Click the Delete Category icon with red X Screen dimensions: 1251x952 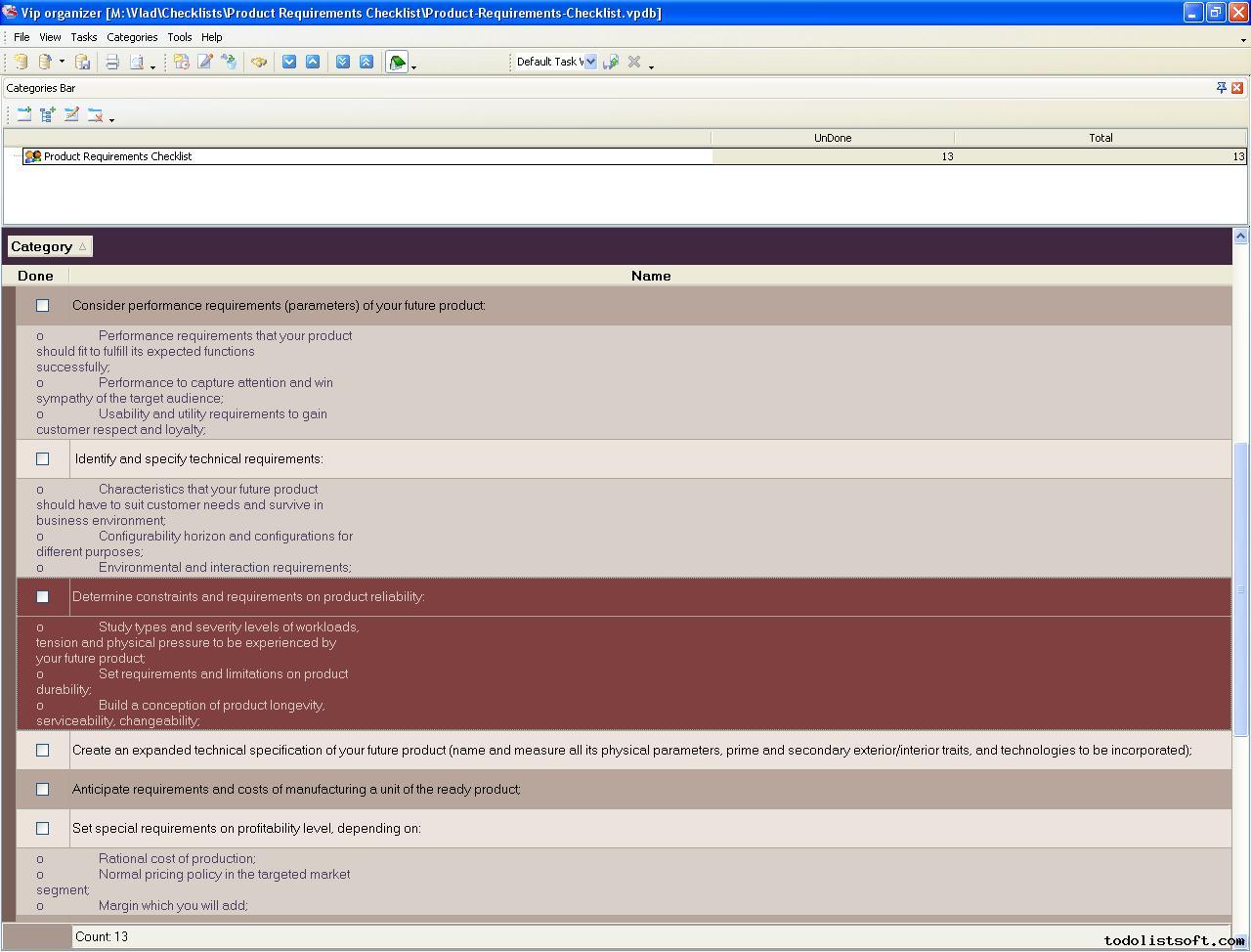95,114
